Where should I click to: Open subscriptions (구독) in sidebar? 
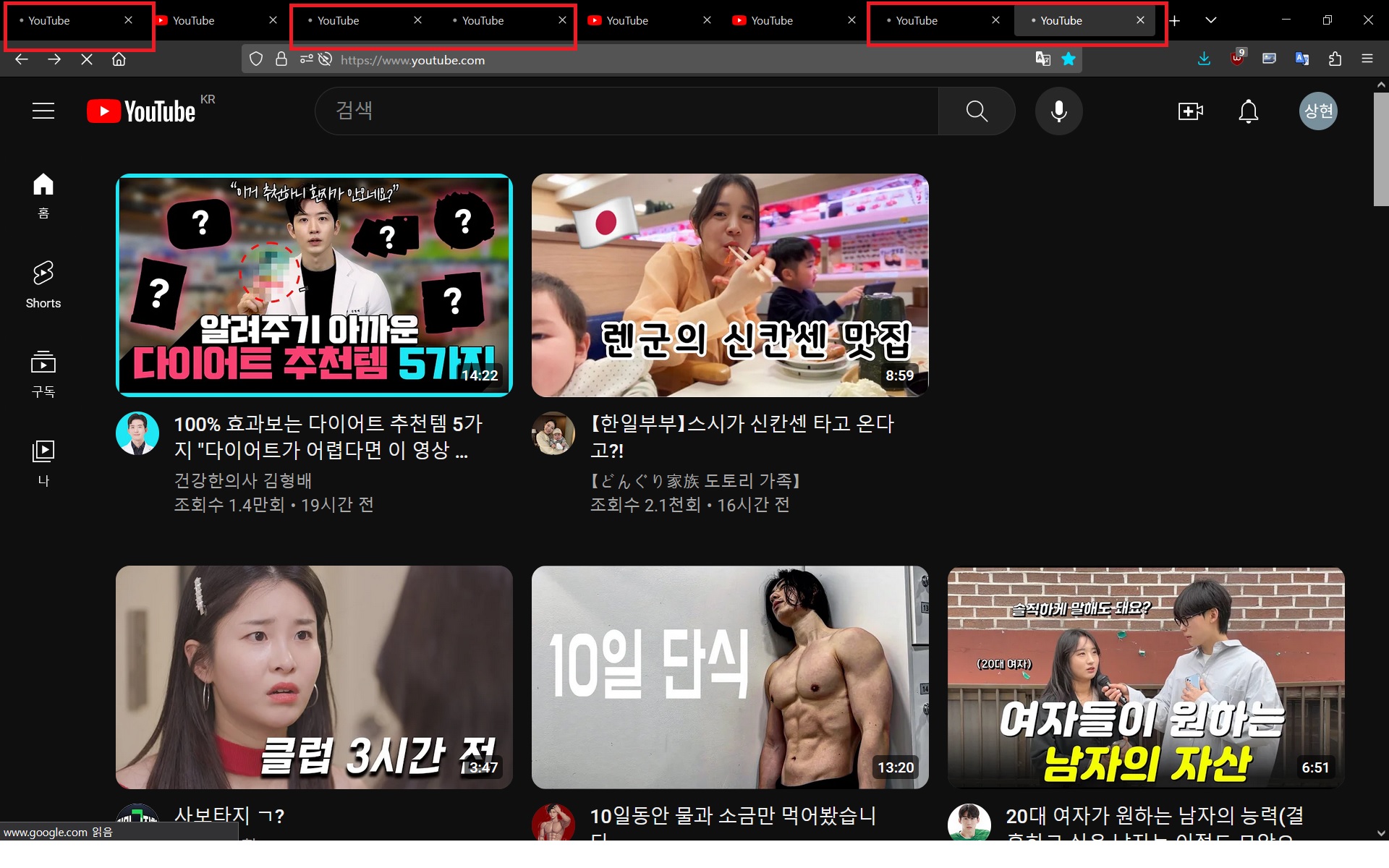coord(43,373)
